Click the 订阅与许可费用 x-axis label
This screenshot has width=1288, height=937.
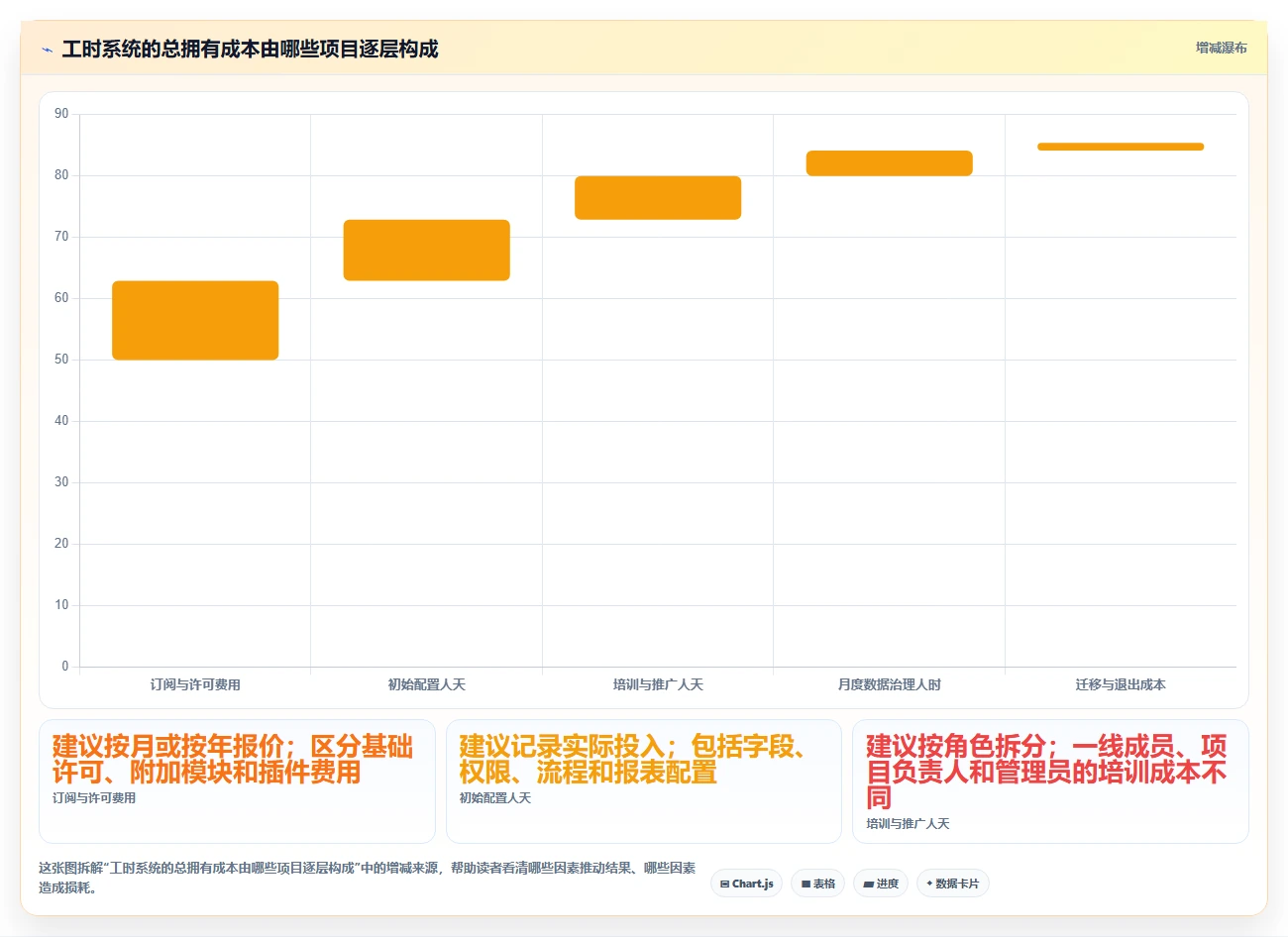[195, 684]
